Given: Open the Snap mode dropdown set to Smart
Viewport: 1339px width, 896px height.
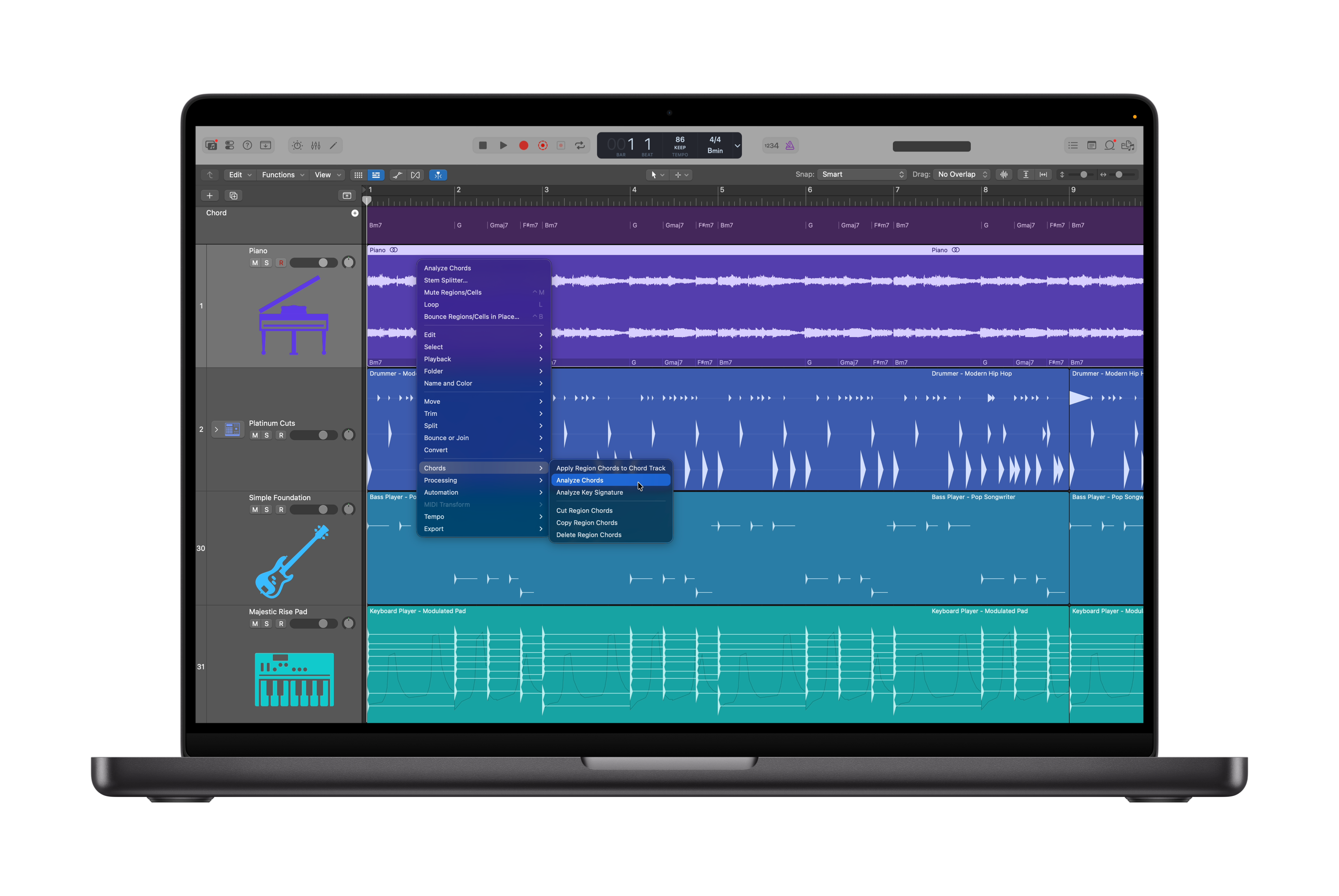Looking at the screenshot, I should click(x=862, y=174).
